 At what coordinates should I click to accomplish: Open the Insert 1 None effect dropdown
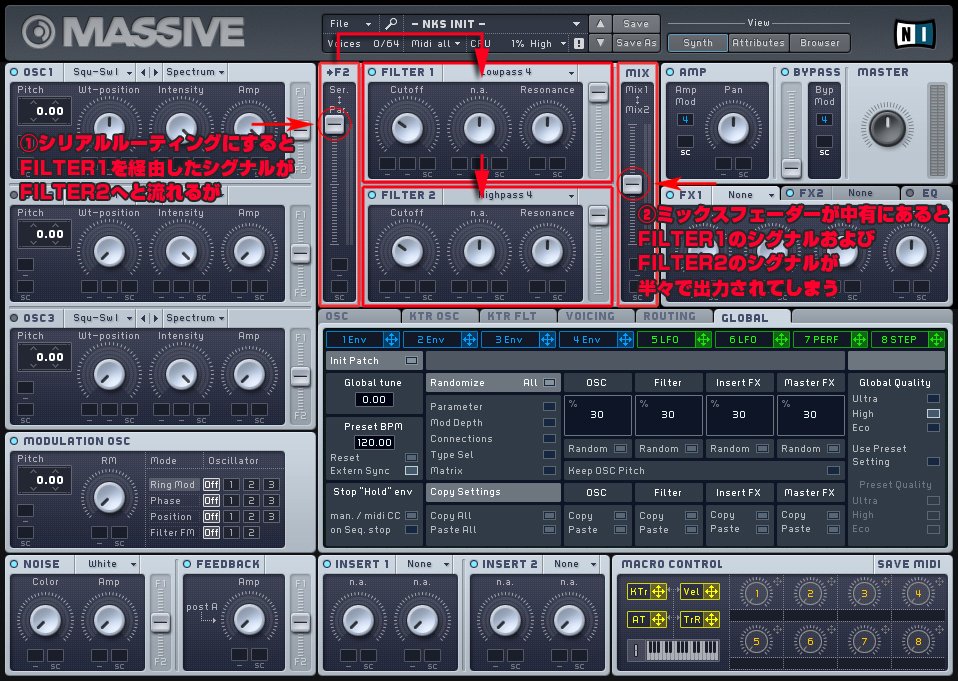(x=424, y=564)
